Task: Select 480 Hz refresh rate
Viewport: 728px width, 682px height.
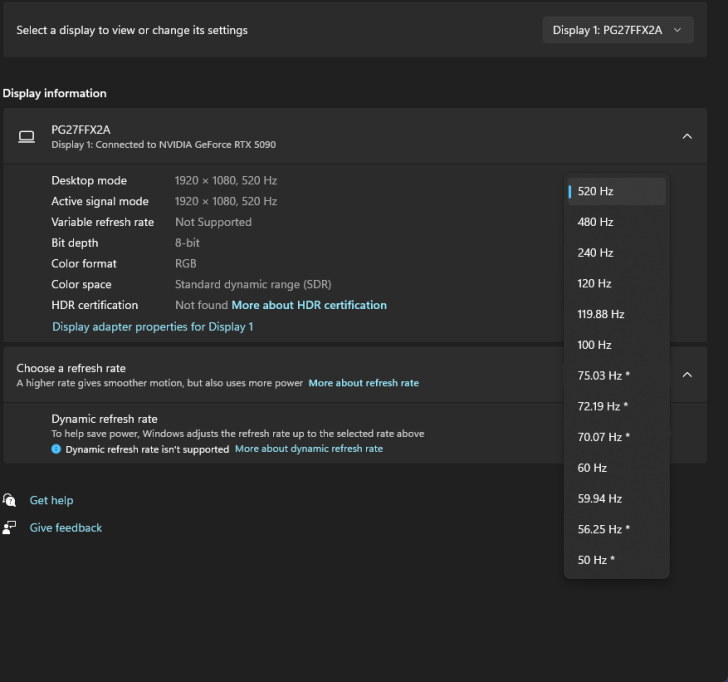Action: (617, 222)
